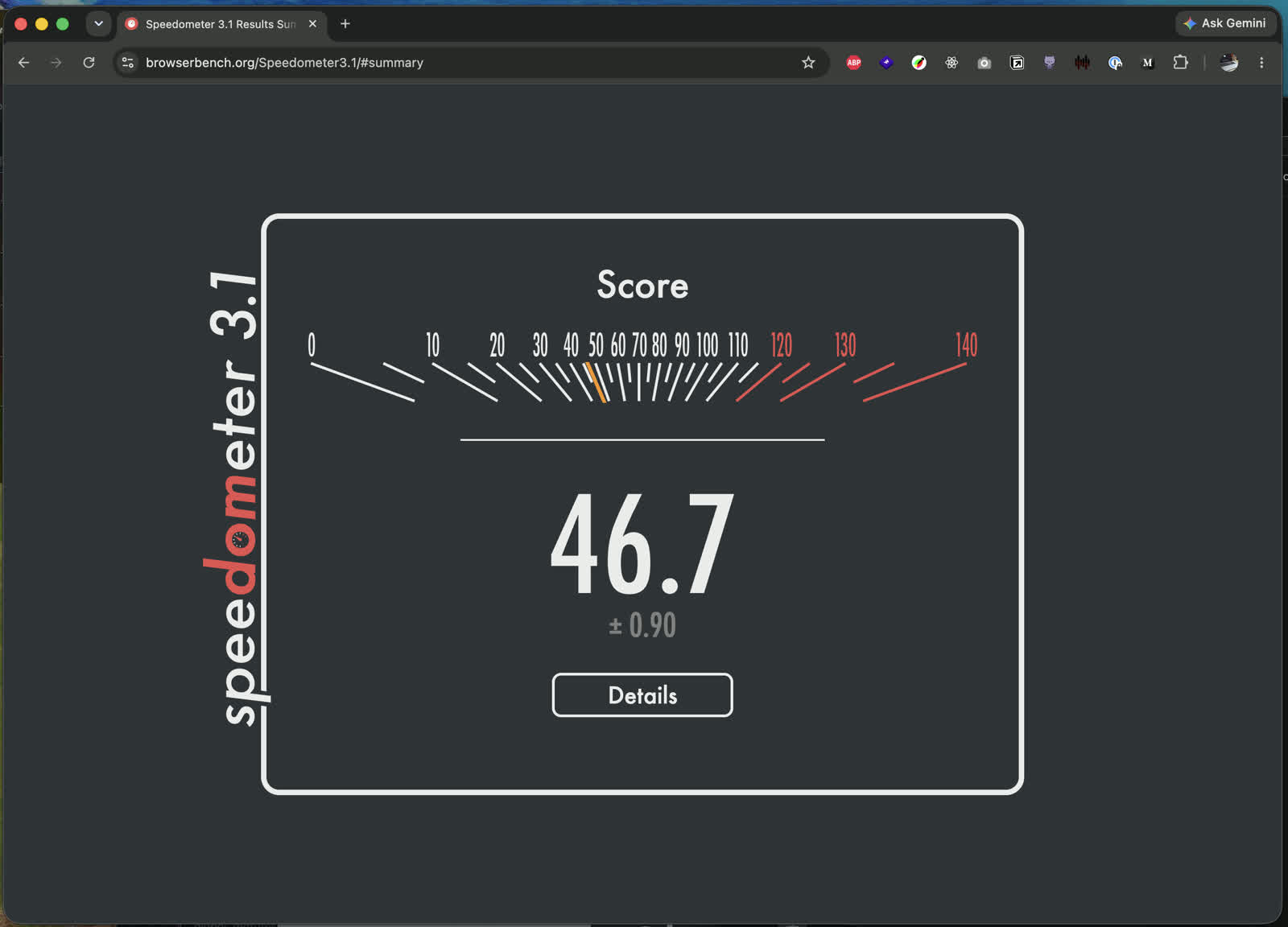Click the gauge label 140
The width and height of the screenshot is (1288, 927).
(966, 345)
